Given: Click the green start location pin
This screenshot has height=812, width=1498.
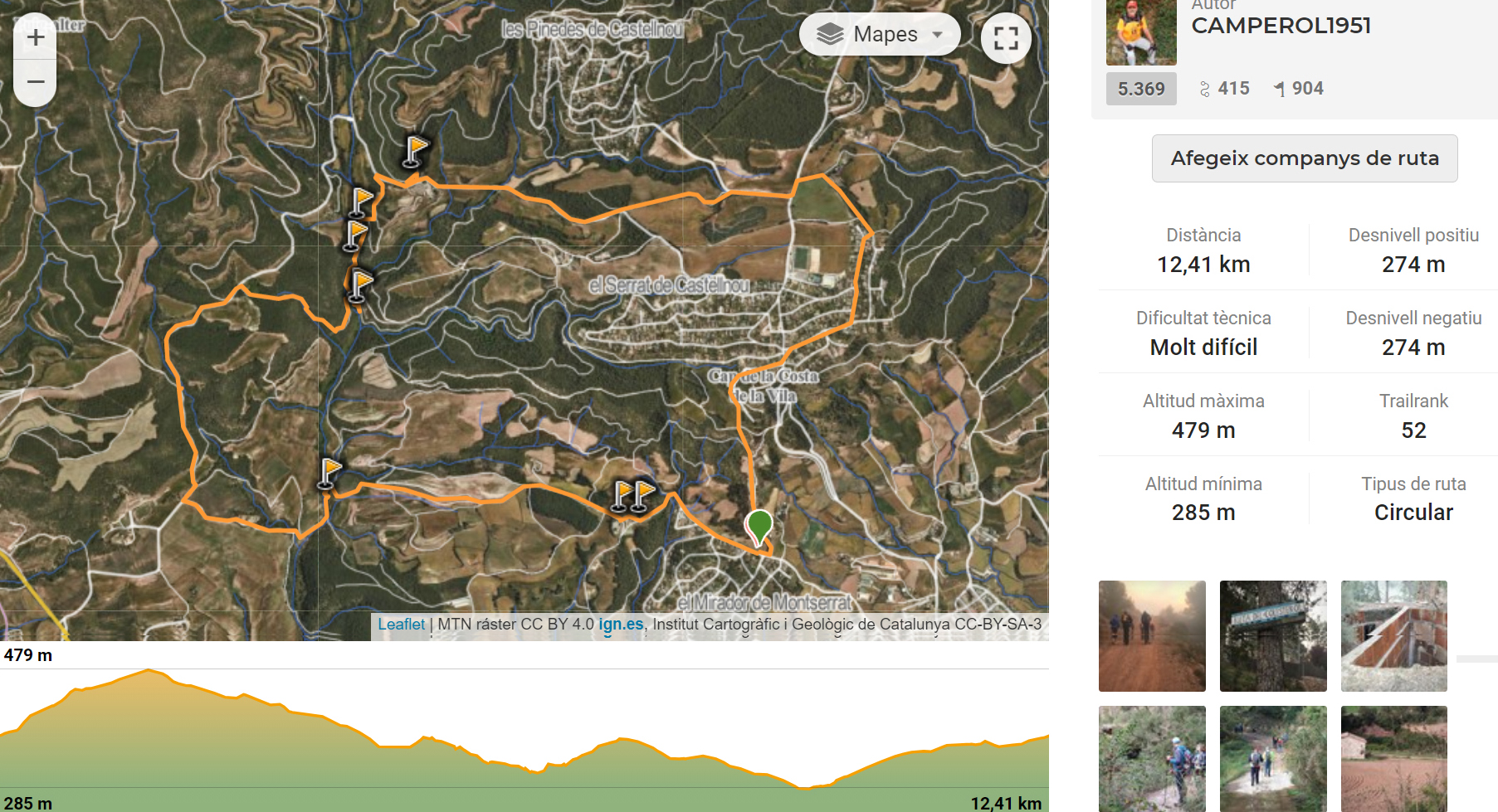Looking at the screenshot, I should click(759, 528).
